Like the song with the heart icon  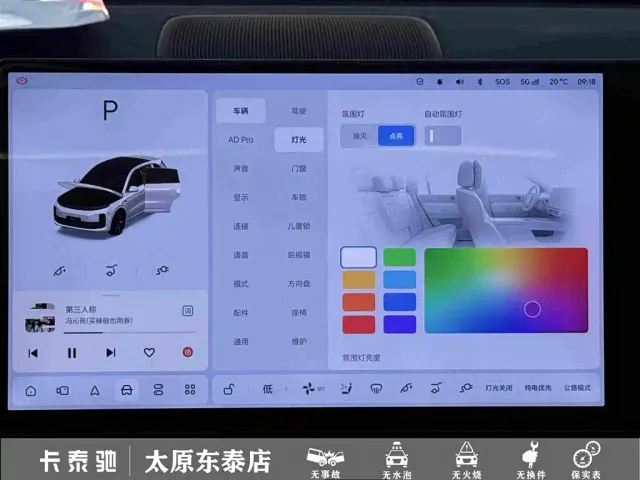click(149, 352)
